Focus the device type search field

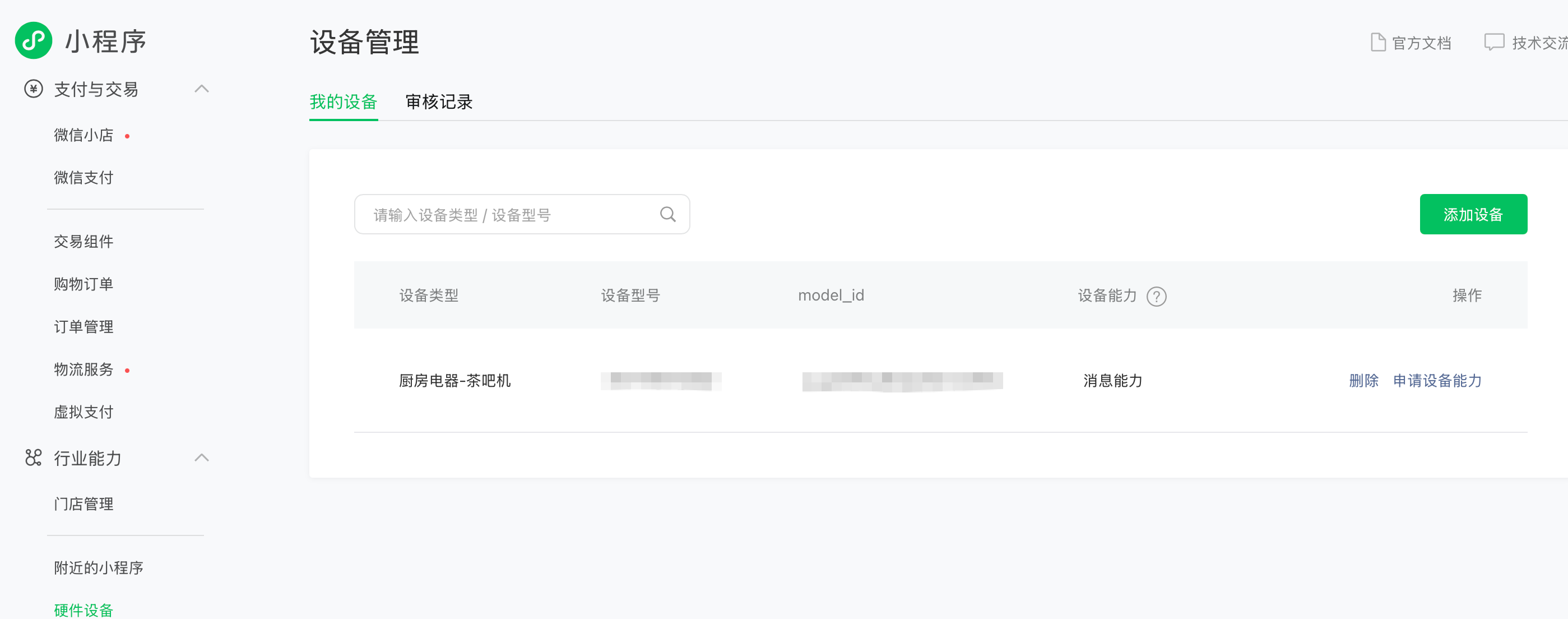(511, 214)
